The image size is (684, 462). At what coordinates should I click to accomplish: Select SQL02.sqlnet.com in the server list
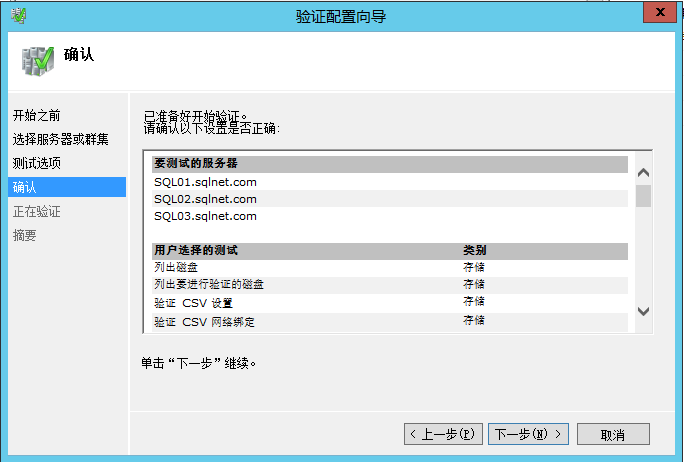(x=390, y=199)
